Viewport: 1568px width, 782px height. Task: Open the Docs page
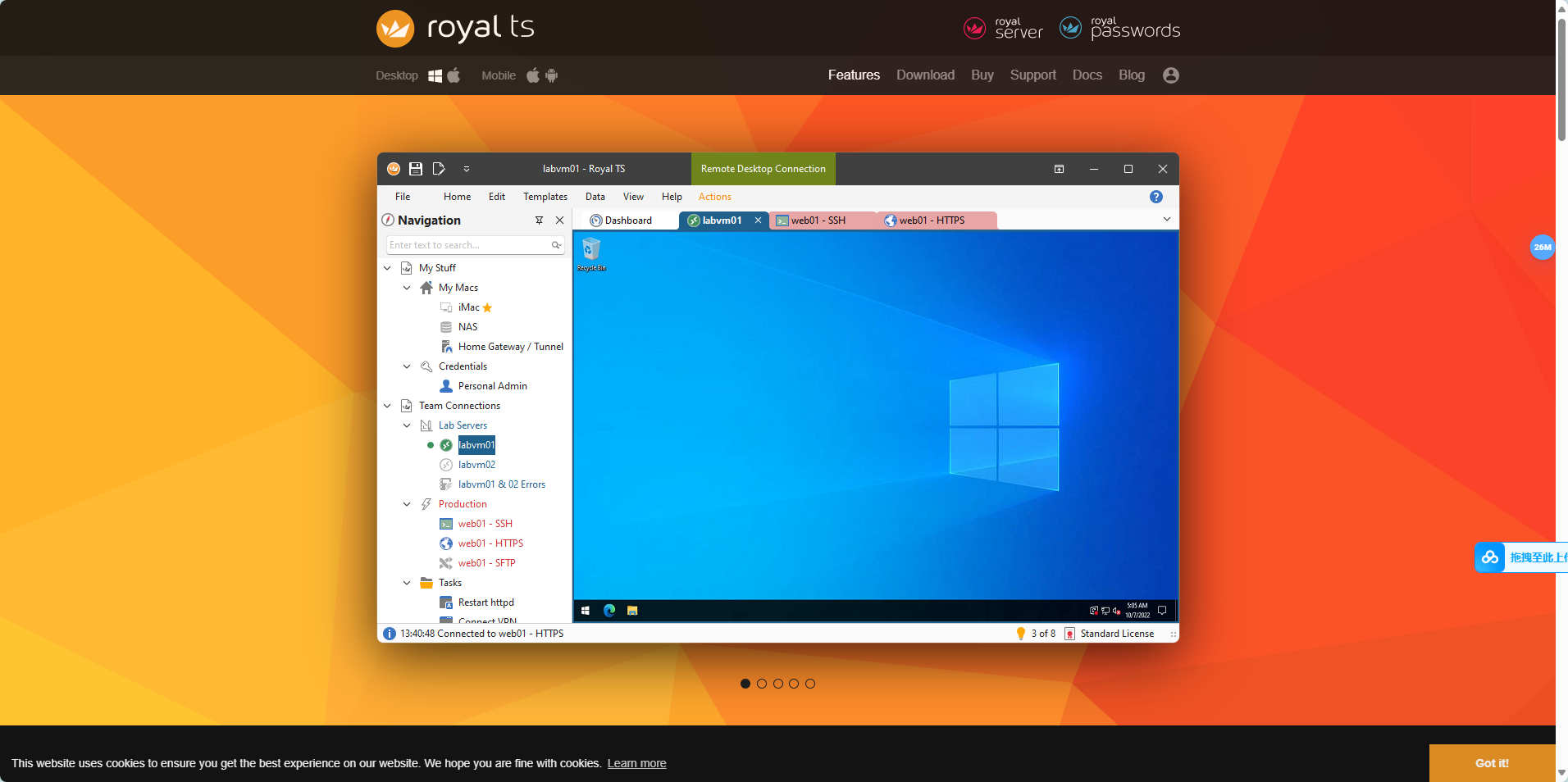point(1087,75)
